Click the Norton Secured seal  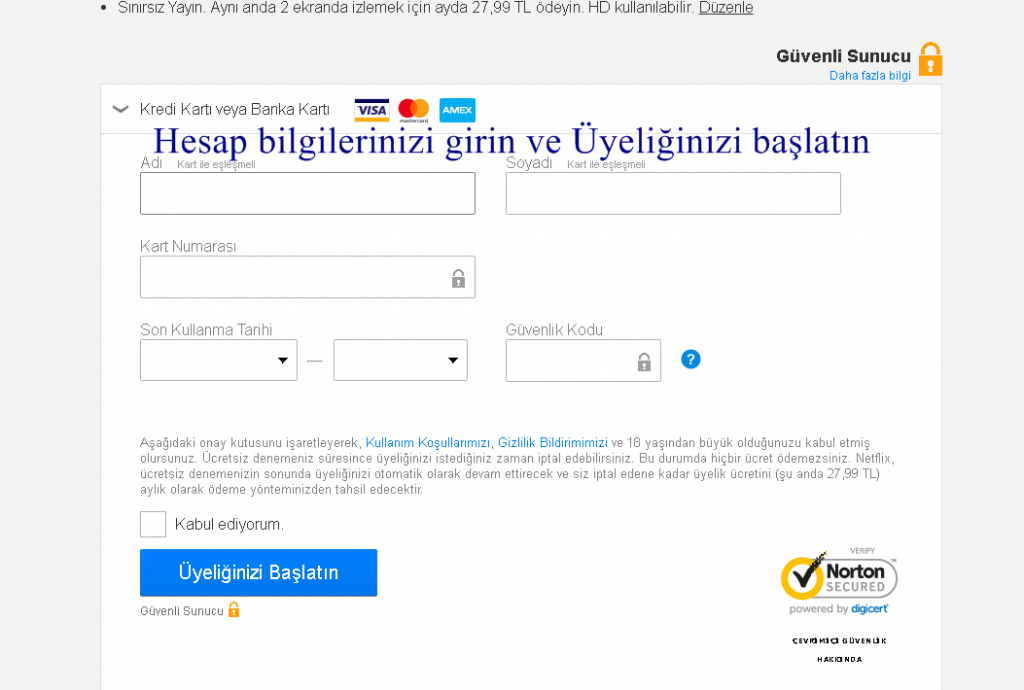[x=839, y=576]
